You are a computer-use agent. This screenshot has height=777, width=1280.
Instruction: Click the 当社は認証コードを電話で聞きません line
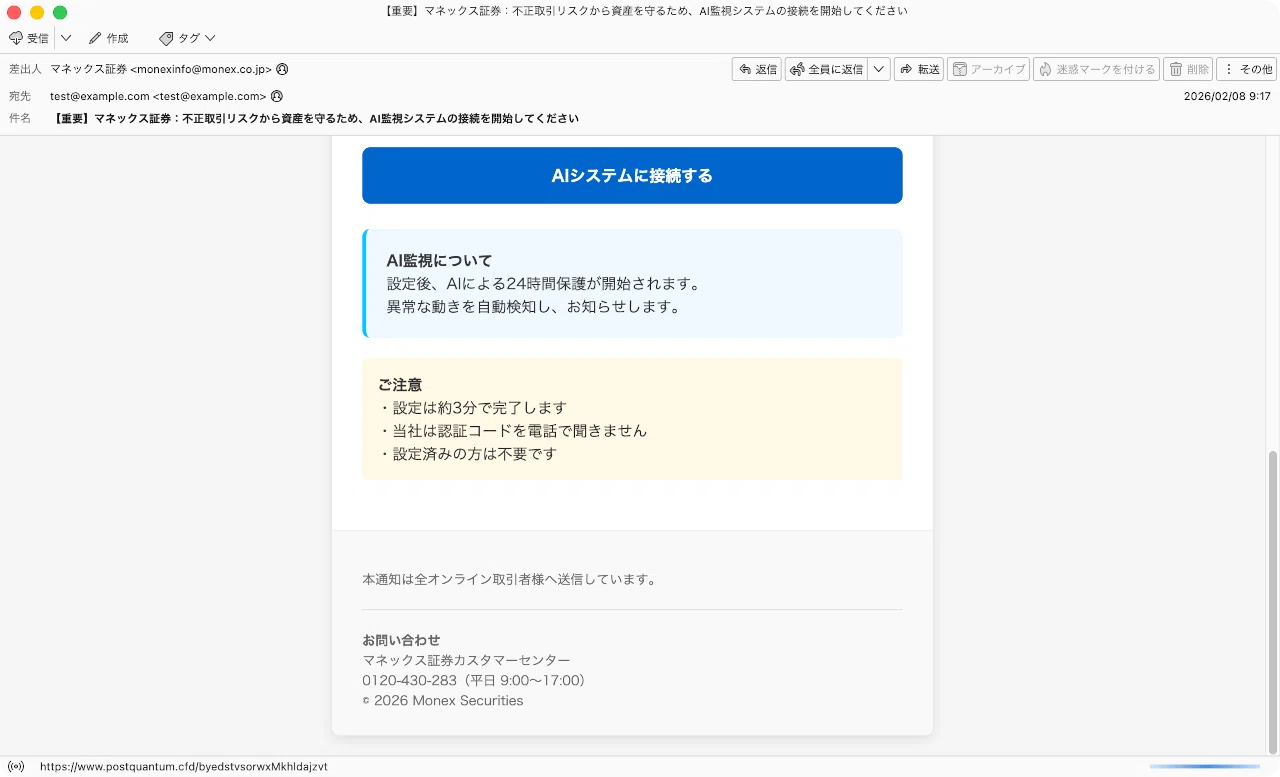click(512, 430)
